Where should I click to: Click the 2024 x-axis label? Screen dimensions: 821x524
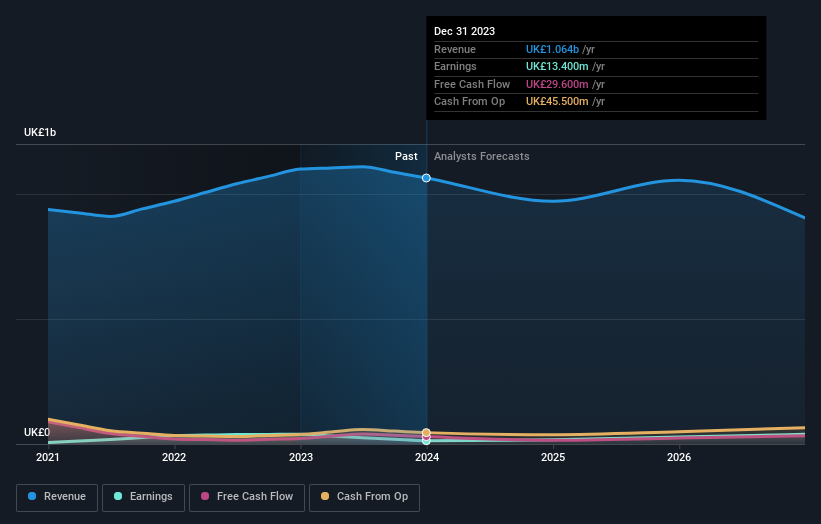coord(427,457)
